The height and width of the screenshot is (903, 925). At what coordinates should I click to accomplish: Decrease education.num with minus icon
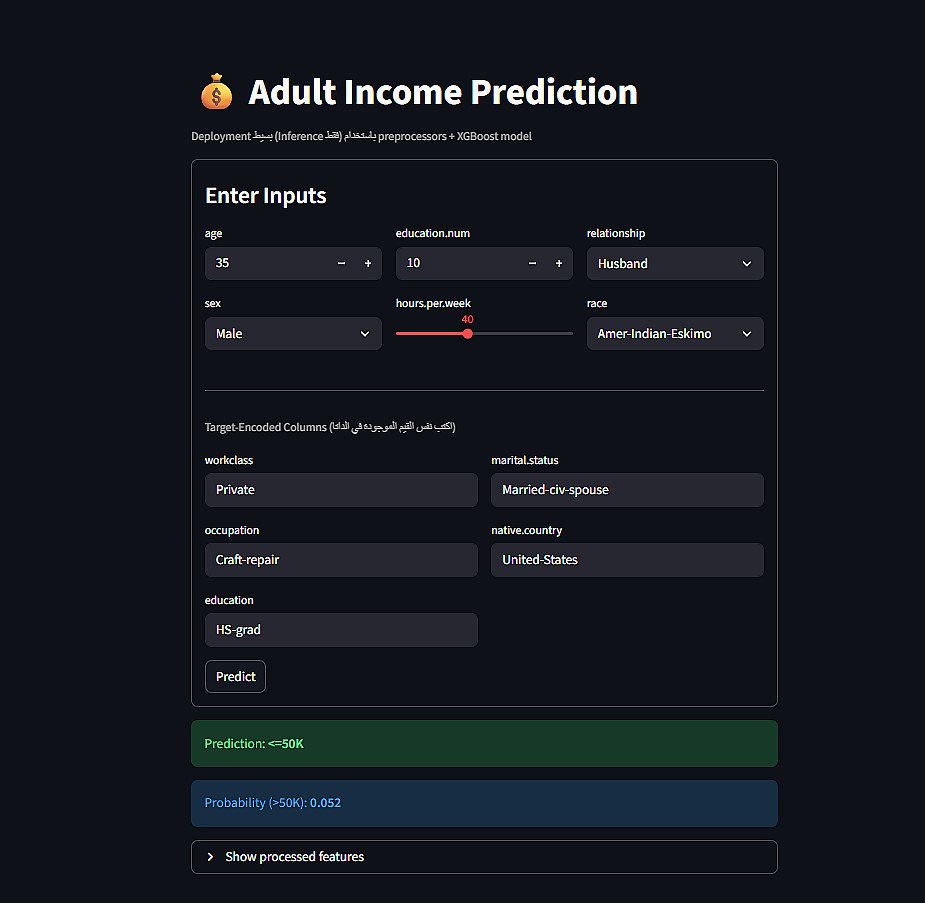[532, 264]
